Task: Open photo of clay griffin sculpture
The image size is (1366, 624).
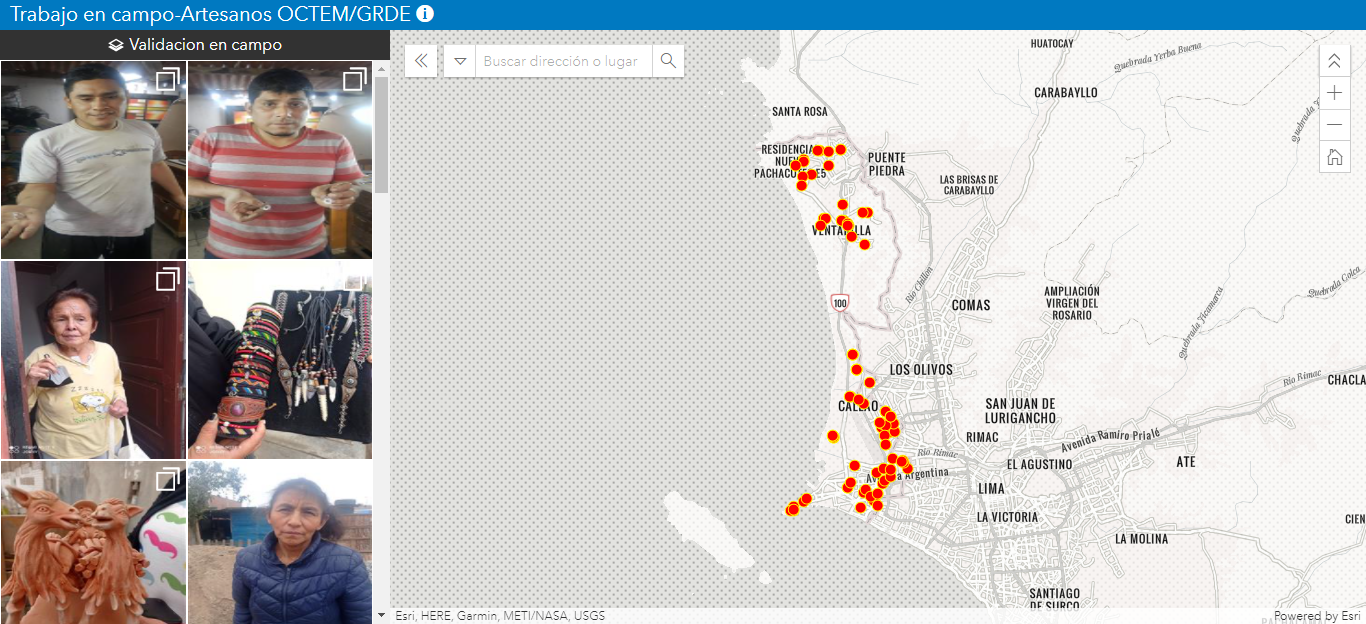Action: (93, 542)
